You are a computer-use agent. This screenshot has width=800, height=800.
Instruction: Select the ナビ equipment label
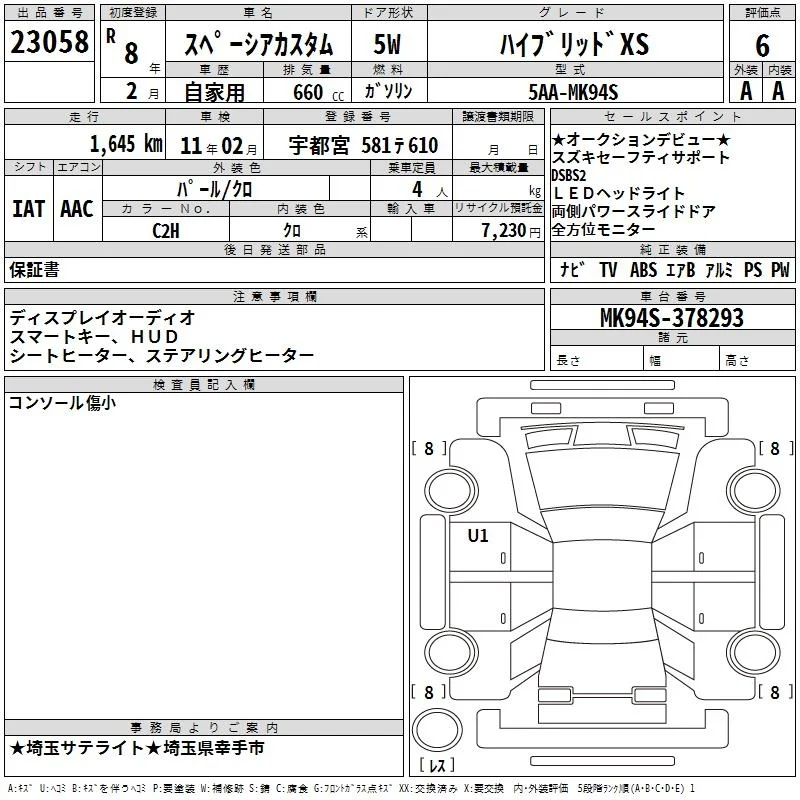pyautogui.click(x=571, y=269)
